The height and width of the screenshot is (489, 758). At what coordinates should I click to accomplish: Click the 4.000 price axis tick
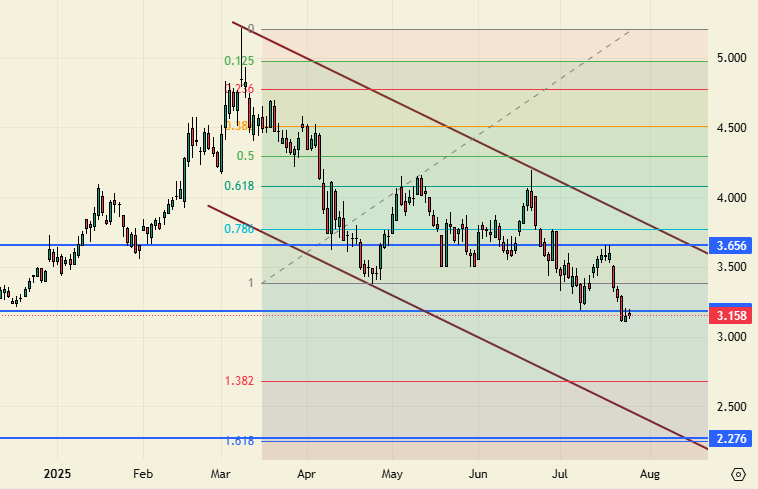click(x=731, y=198)
